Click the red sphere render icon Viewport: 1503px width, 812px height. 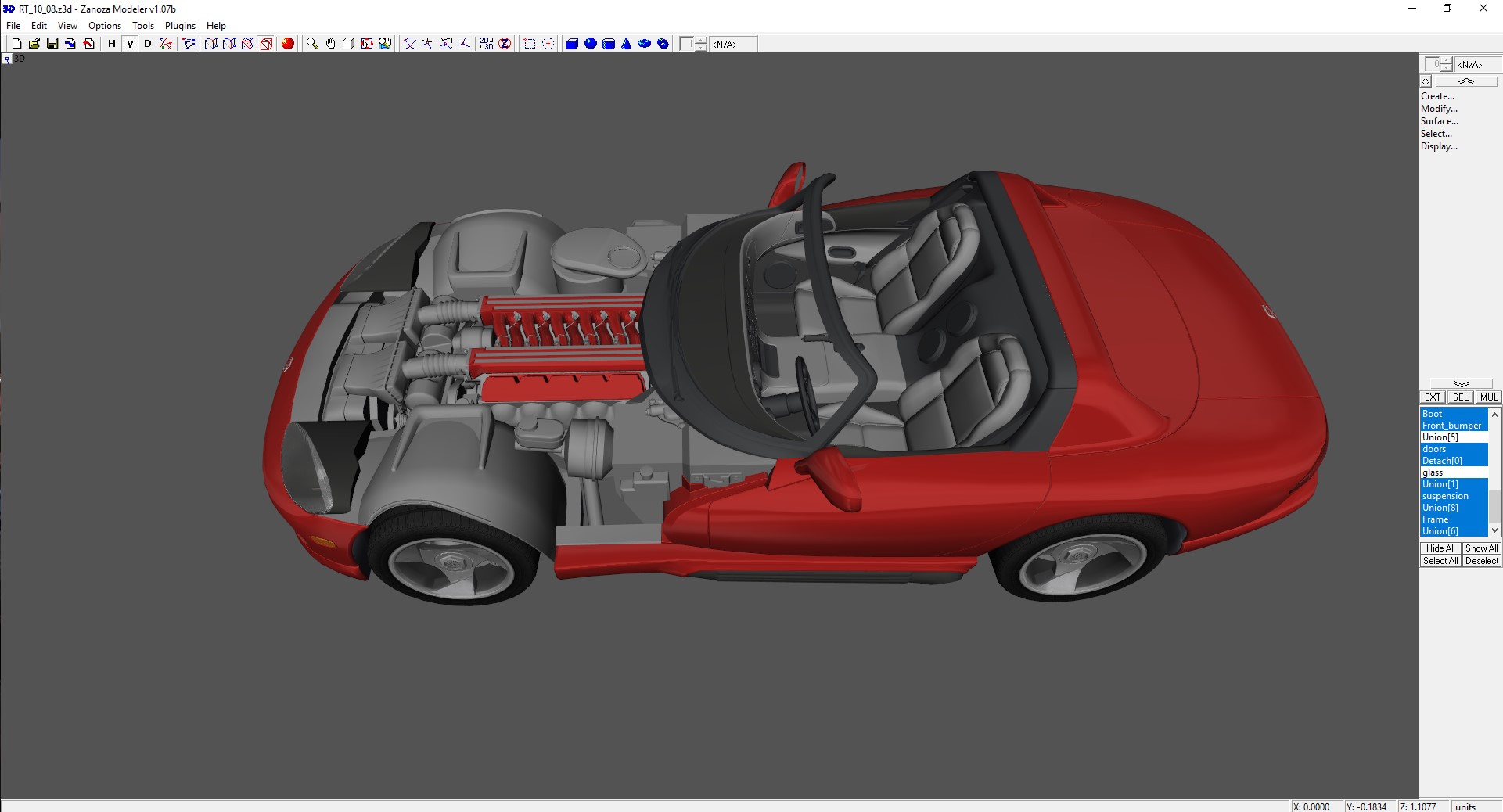point(288,44)
